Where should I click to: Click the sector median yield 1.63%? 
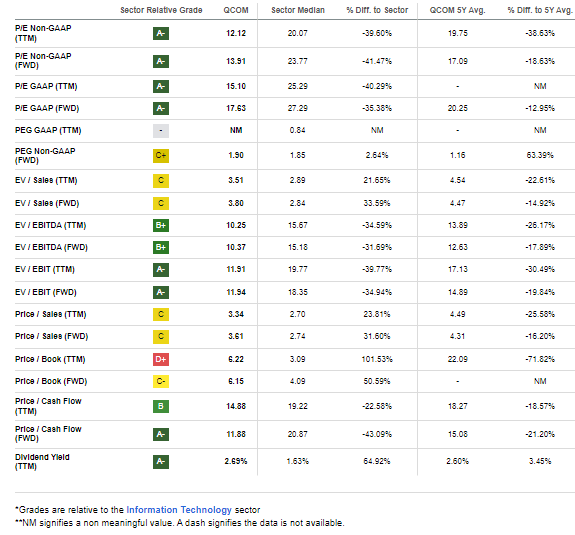coord(297,461)
